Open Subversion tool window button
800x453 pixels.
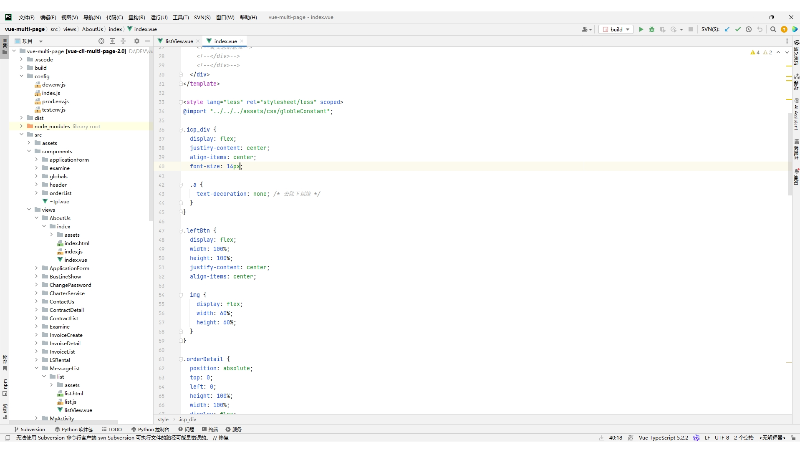pos(30,428)
